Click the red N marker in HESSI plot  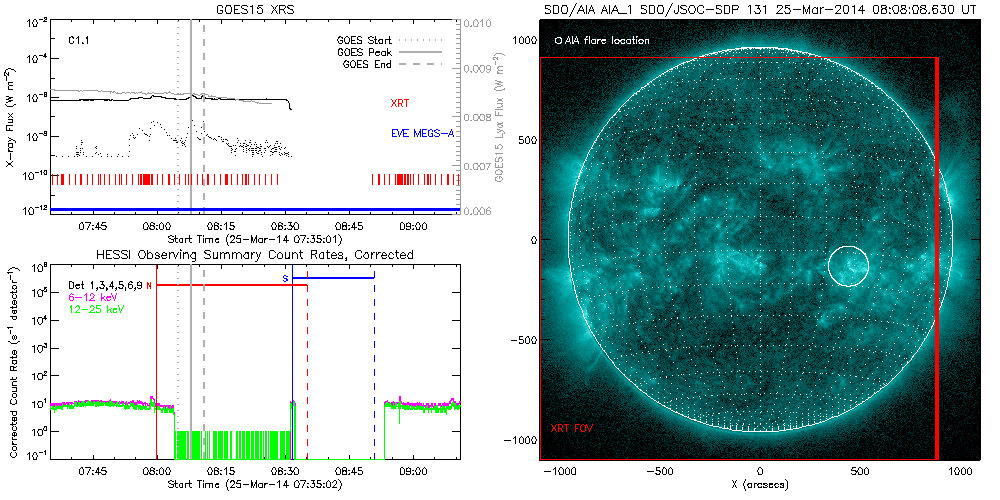tap(149, 285)
